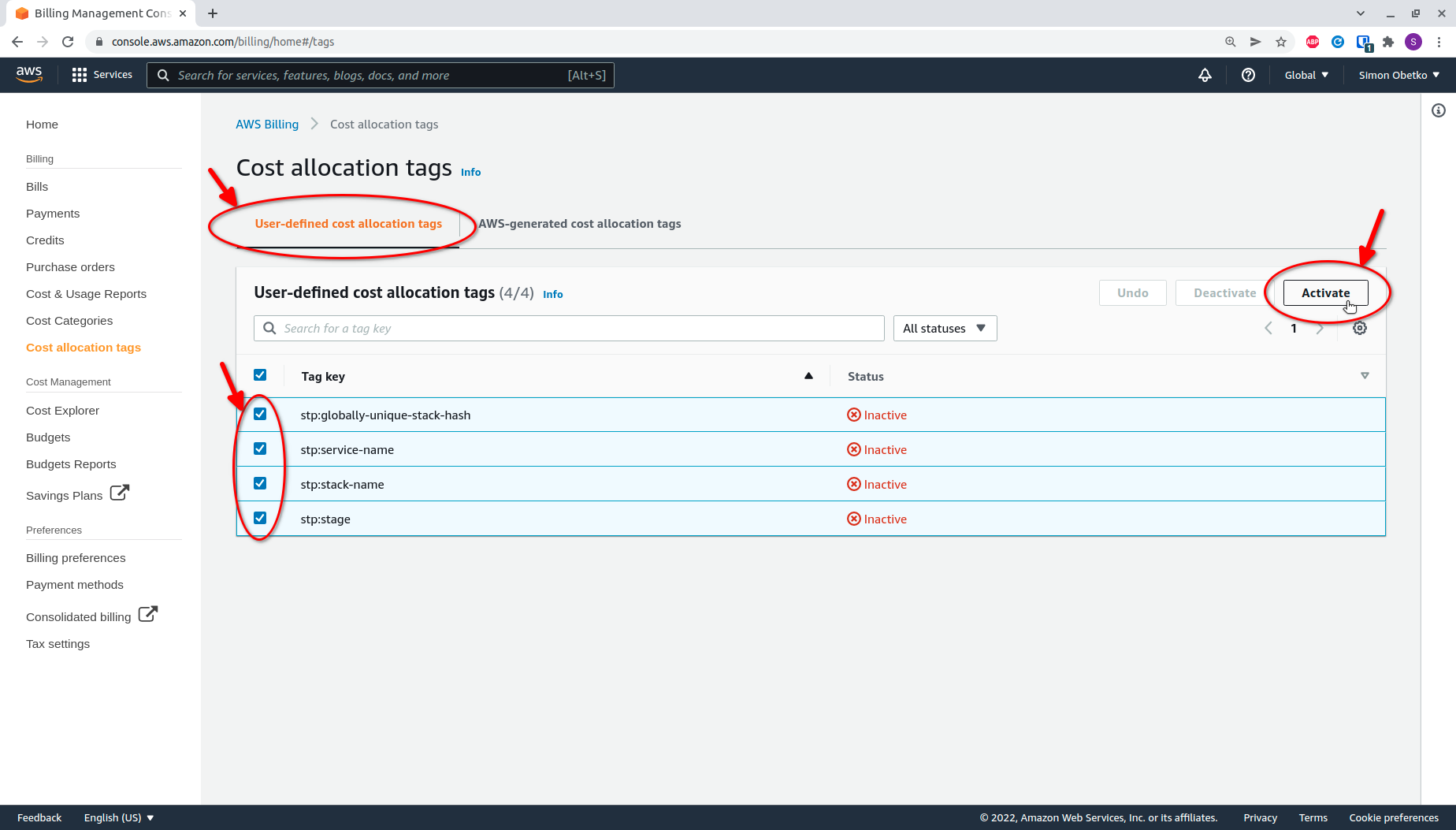Click Info link next to page title

[470, 173]
